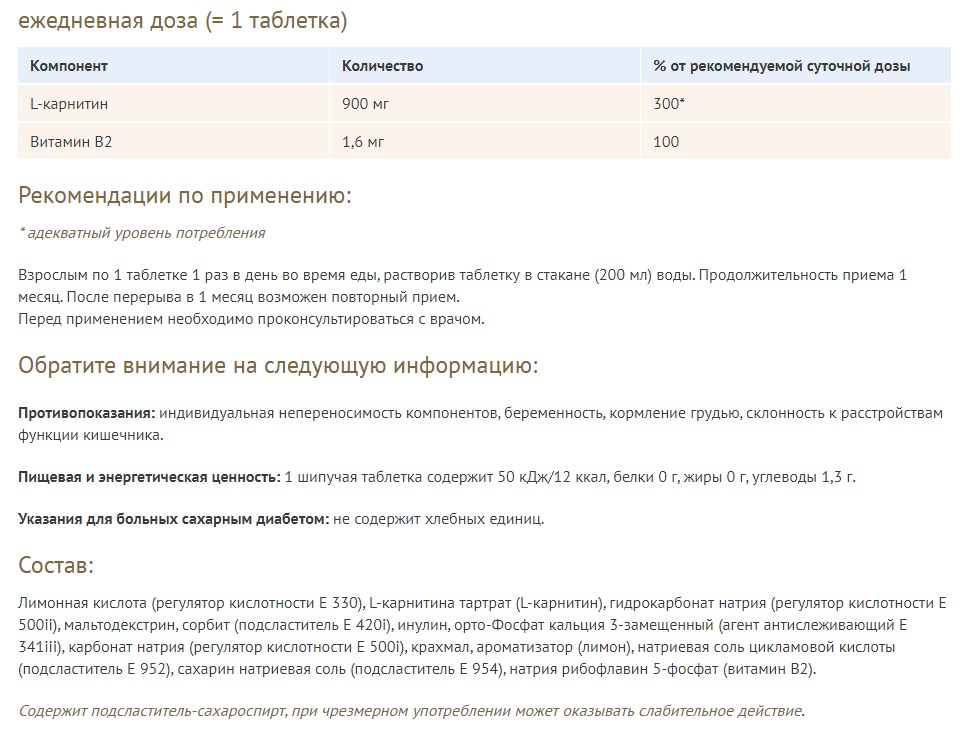Click the '900 мг' quantity cell
The width and height of the screenshot is (960, 734).
[x=364, y=104]
